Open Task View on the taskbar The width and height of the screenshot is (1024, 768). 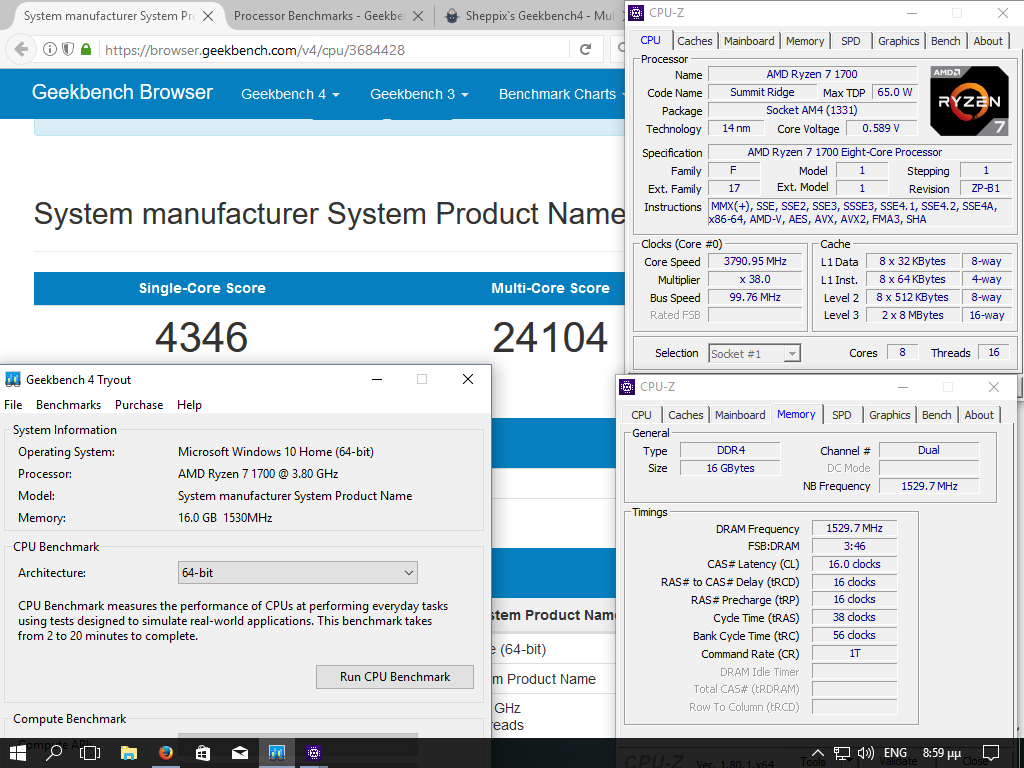click(90, 753)
